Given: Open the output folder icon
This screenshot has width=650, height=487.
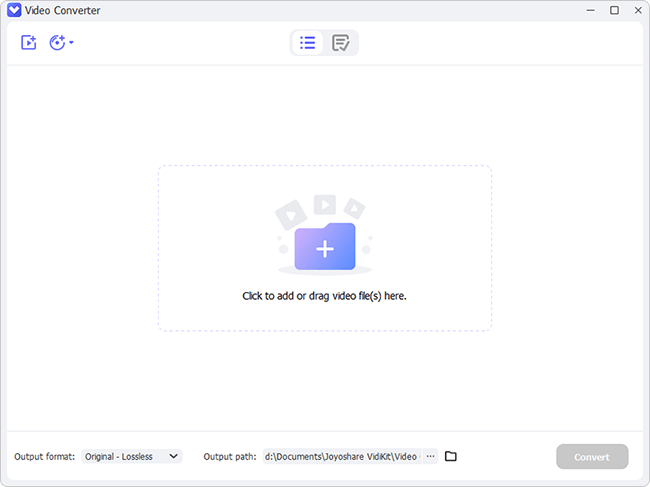Looking at the screenshot, I should 451,456.
